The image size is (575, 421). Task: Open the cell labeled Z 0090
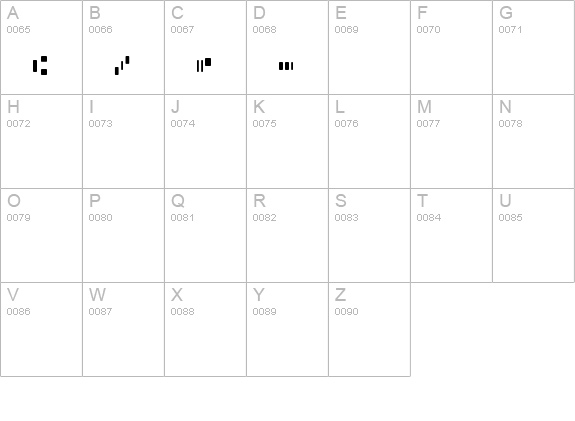coord(369,330)
